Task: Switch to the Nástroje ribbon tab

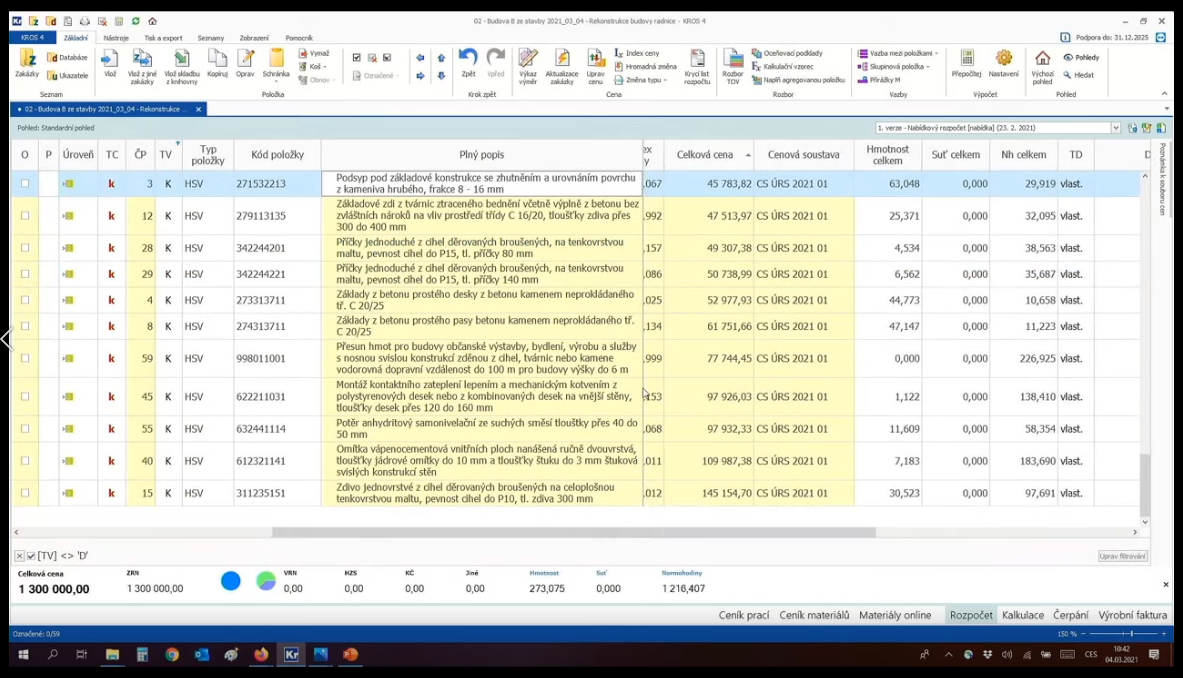Action: click(x=116, y=38)
